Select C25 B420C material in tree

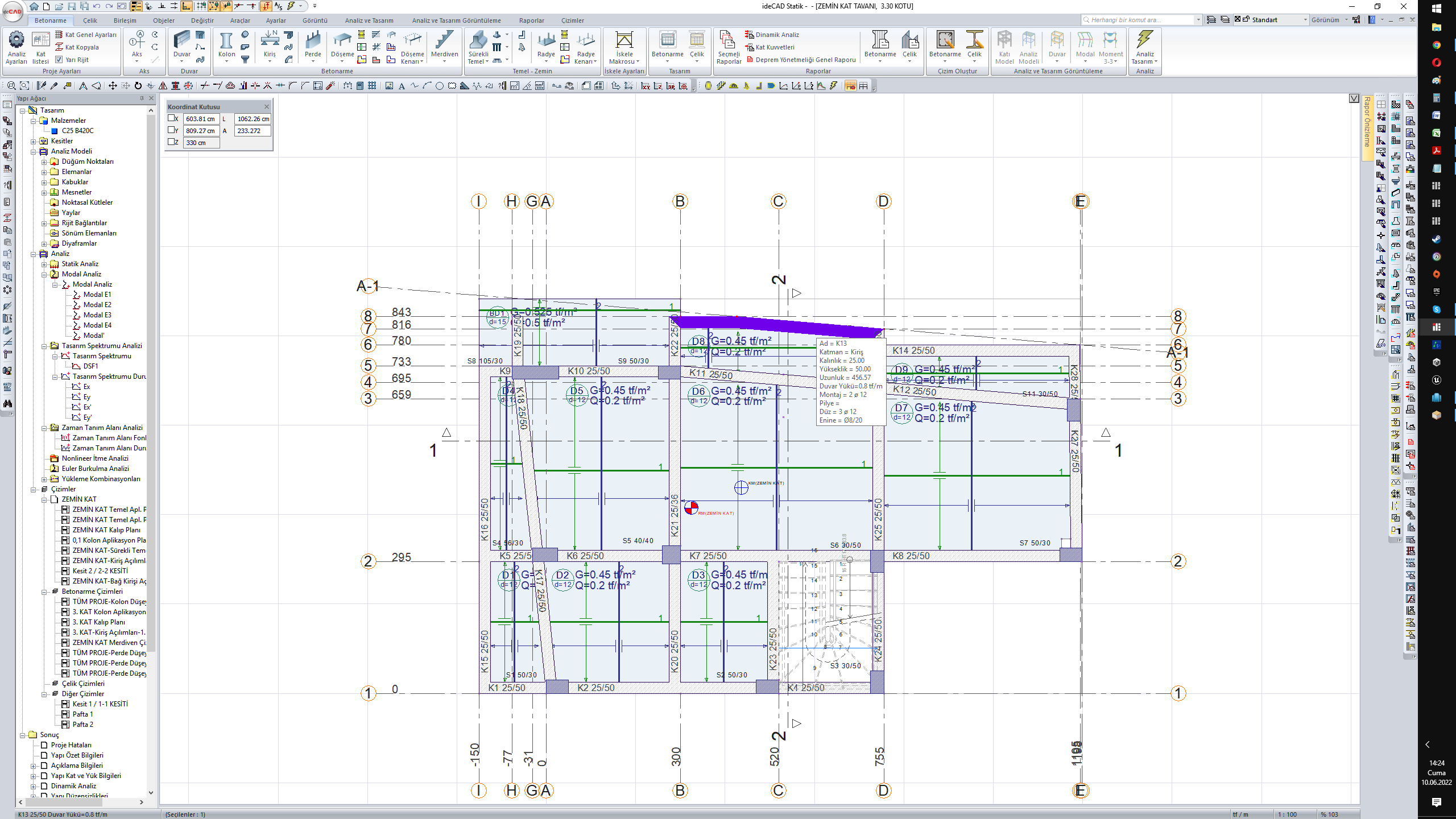tap(77, 131)
